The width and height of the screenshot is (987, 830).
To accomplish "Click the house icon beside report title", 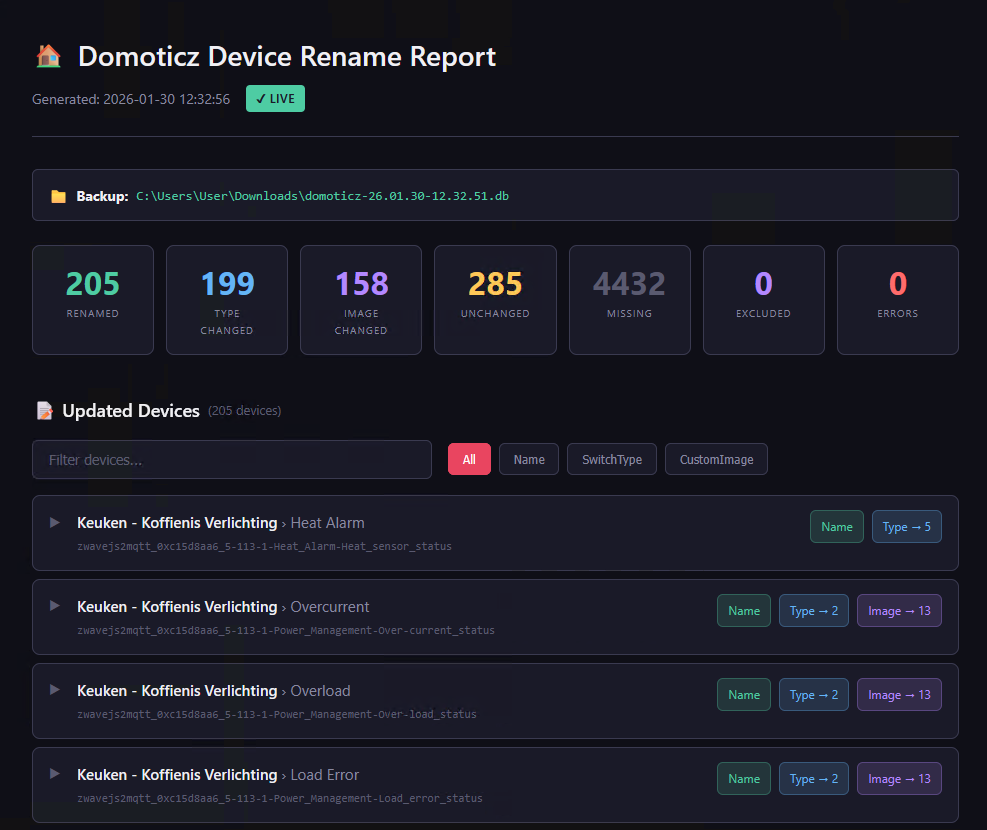I will tap(48, 56).
